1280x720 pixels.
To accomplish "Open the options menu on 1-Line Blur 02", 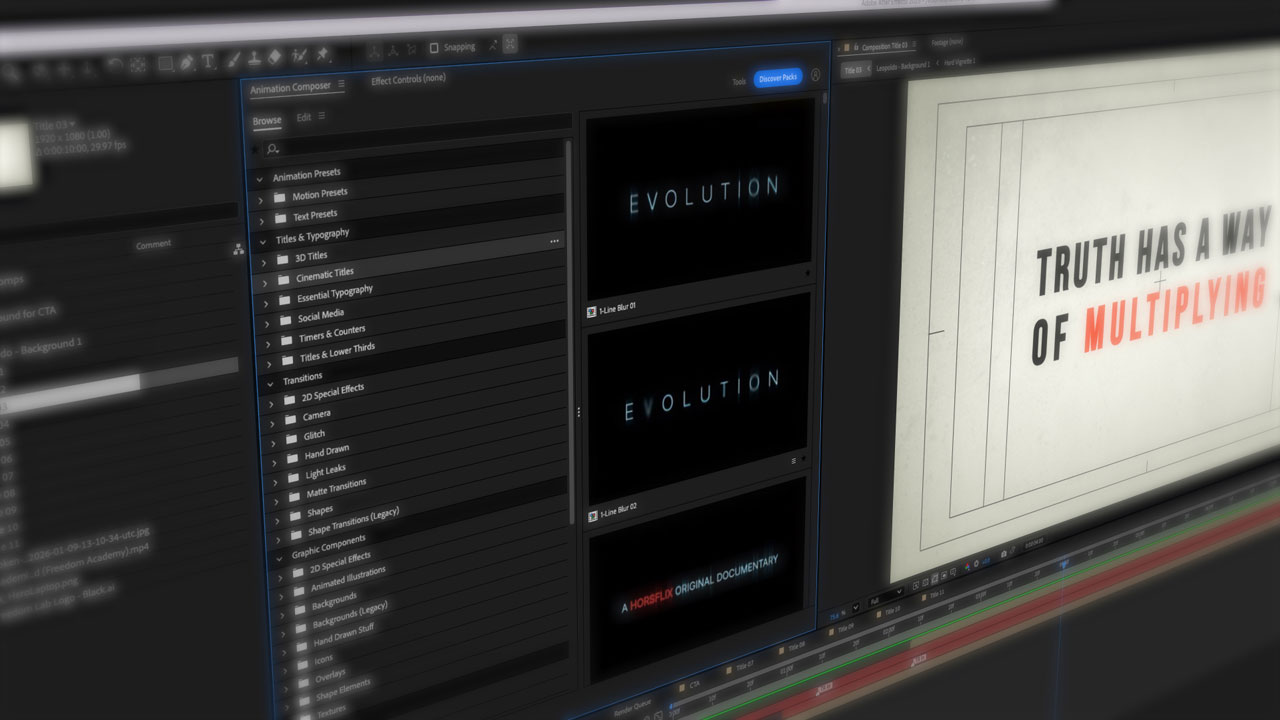I will click(794, 460).
